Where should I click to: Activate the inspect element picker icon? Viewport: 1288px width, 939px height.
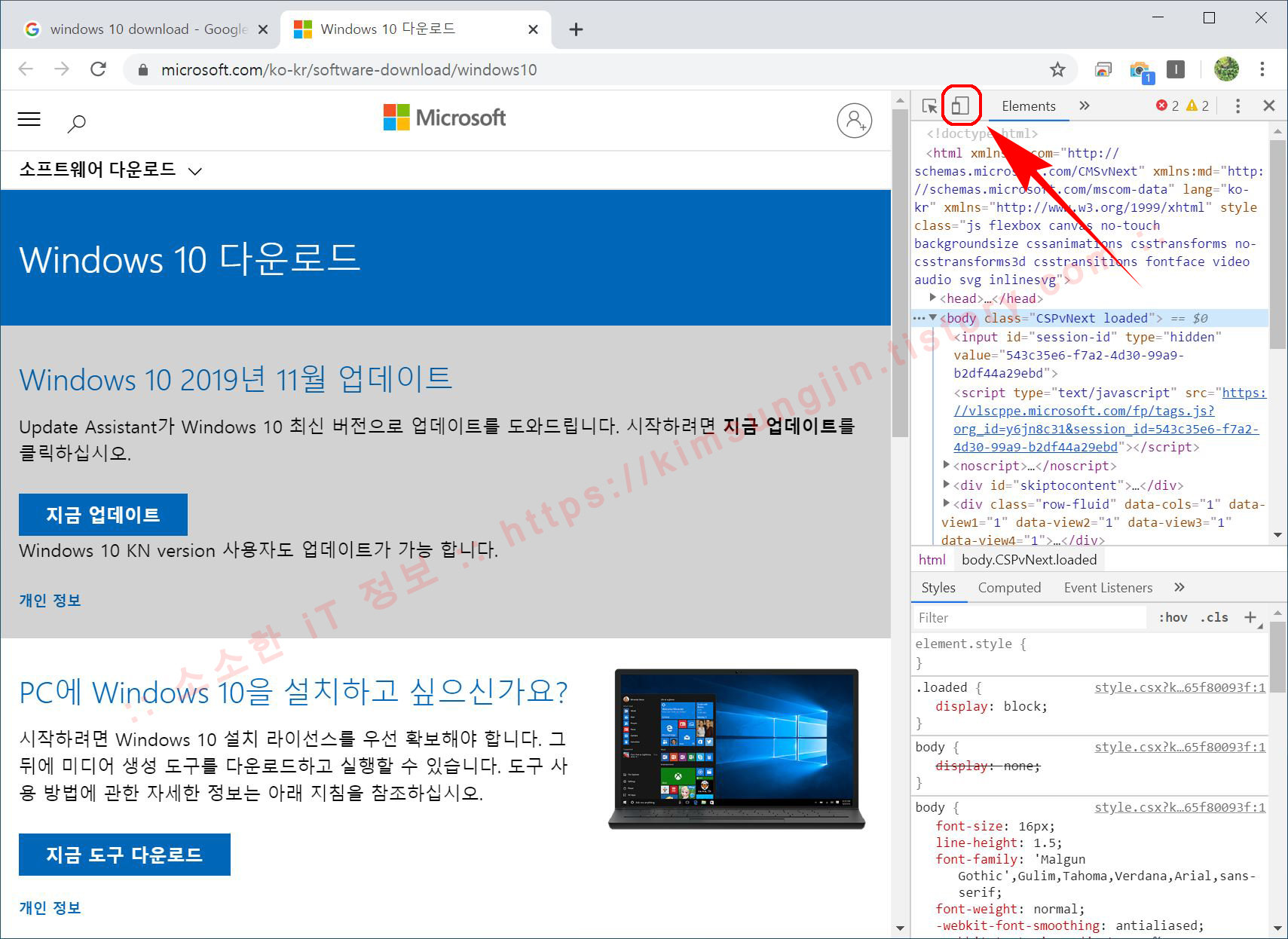point(930,106)
